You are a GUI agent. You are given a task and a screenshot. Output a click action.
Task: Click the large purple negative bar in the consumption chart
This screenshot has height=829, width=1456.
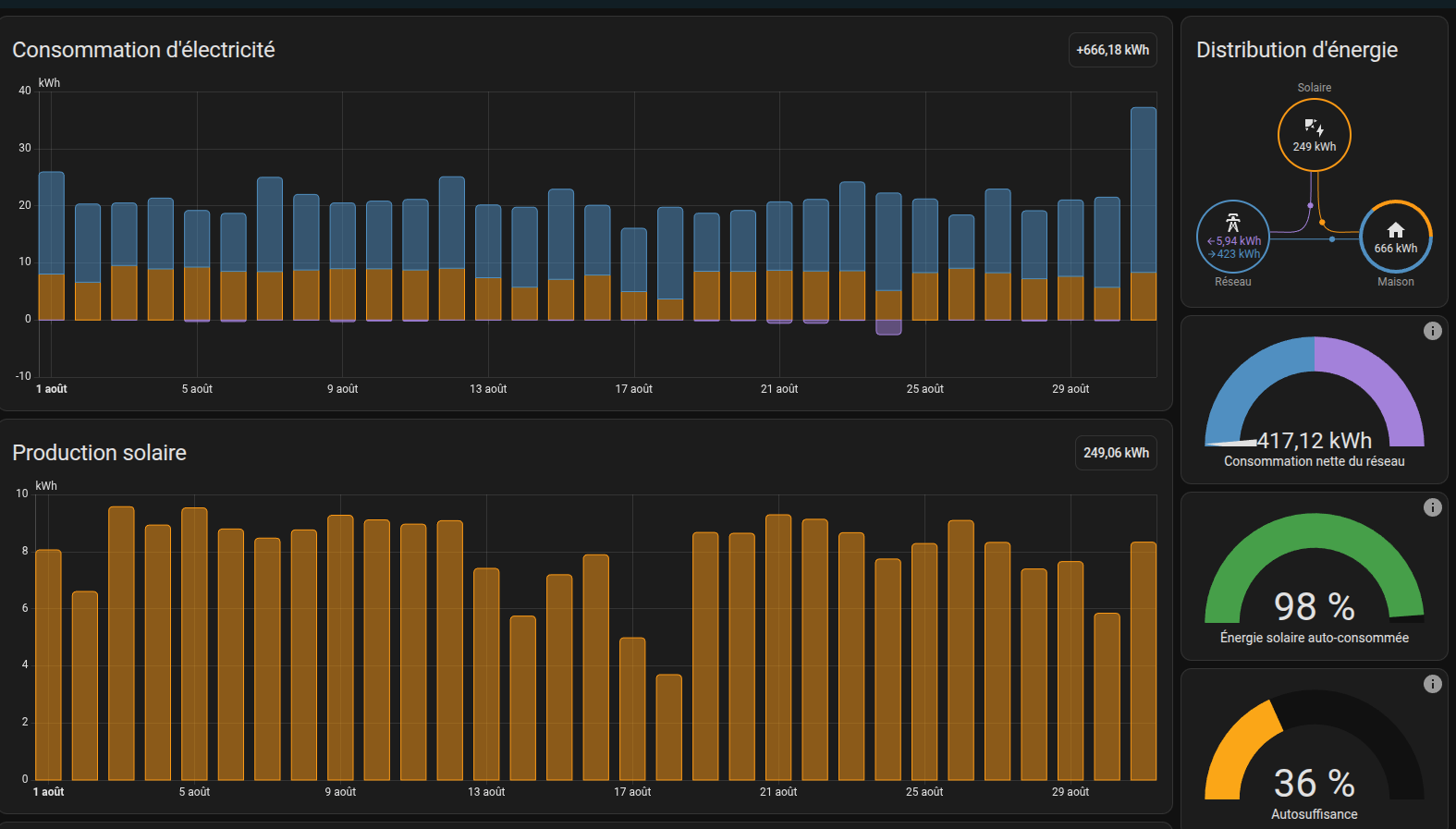pos(888,327)
